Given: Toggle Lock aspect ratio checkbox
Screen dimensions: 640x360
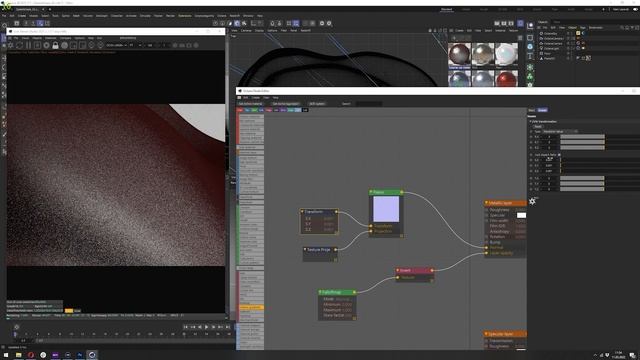Looking at the screenshot, I should 559,155.
